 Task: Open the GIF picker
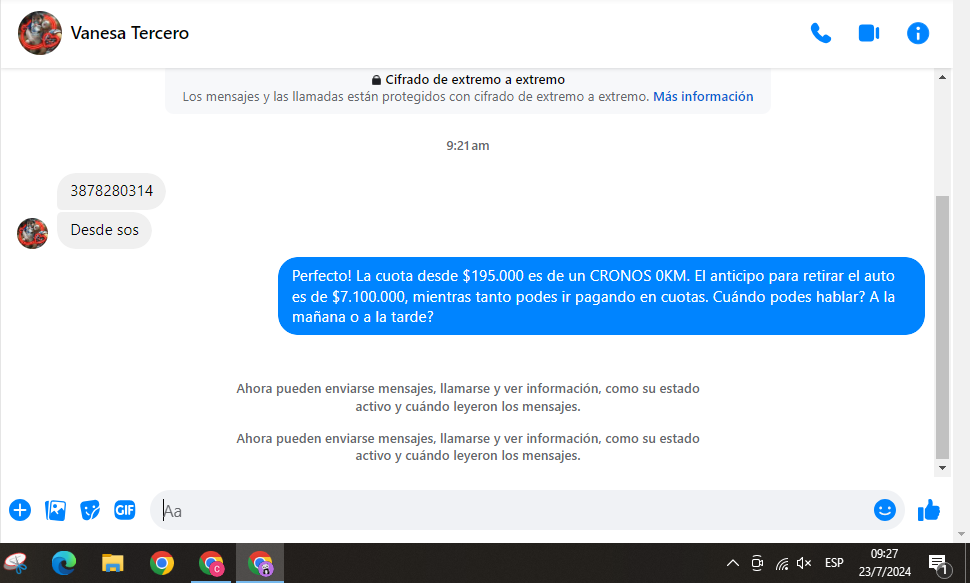pyautogui.click(x=124, y=510)
